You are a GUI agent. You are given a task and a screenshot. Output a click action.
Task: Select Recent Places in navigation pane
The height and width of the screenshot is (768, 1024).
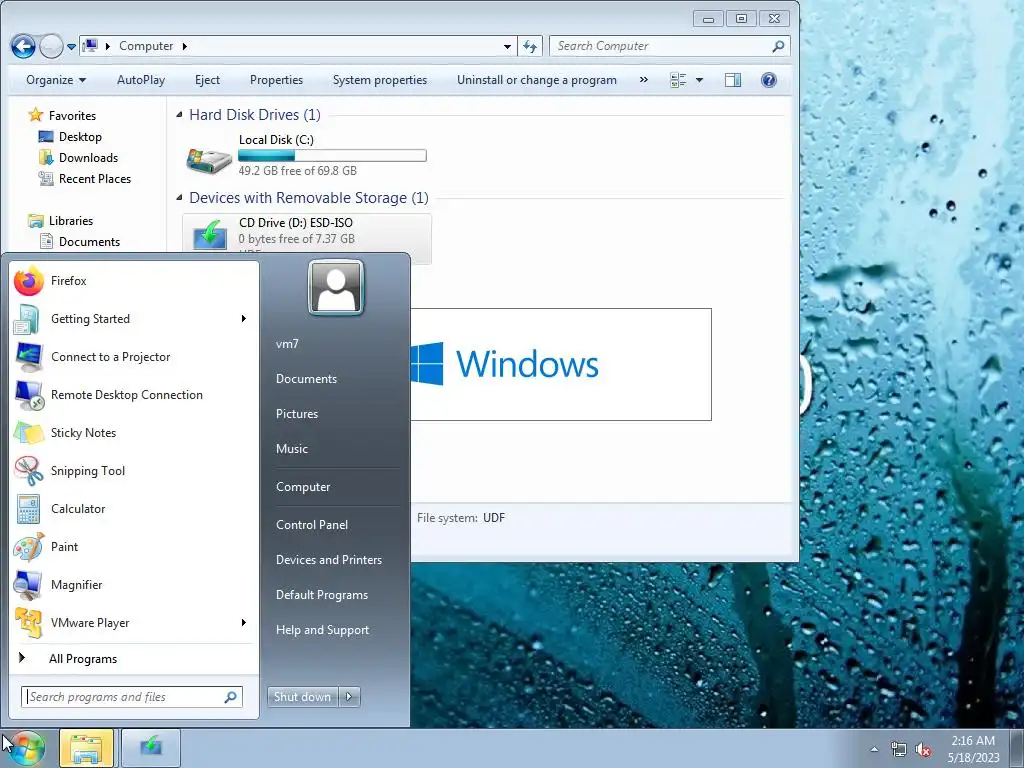point(95,179)
